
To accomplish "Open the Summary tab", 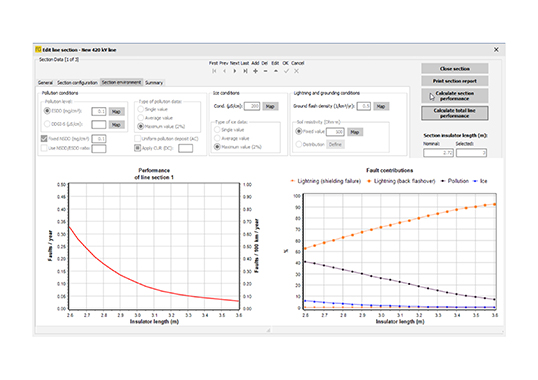I will tap(154, 83).
